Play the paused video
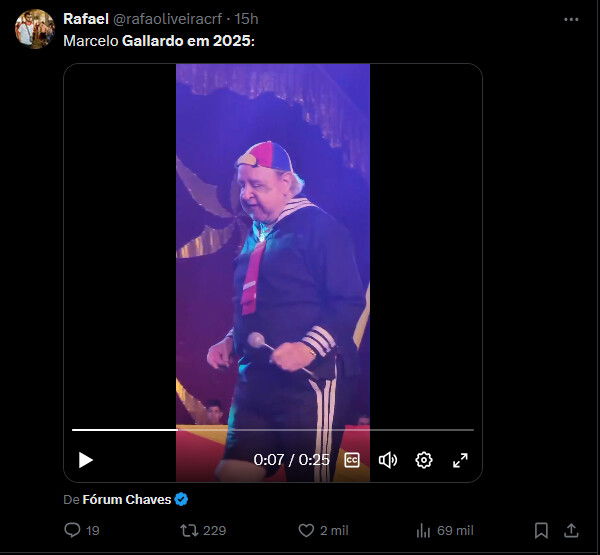Screen dimensions: 600x555 86,460
